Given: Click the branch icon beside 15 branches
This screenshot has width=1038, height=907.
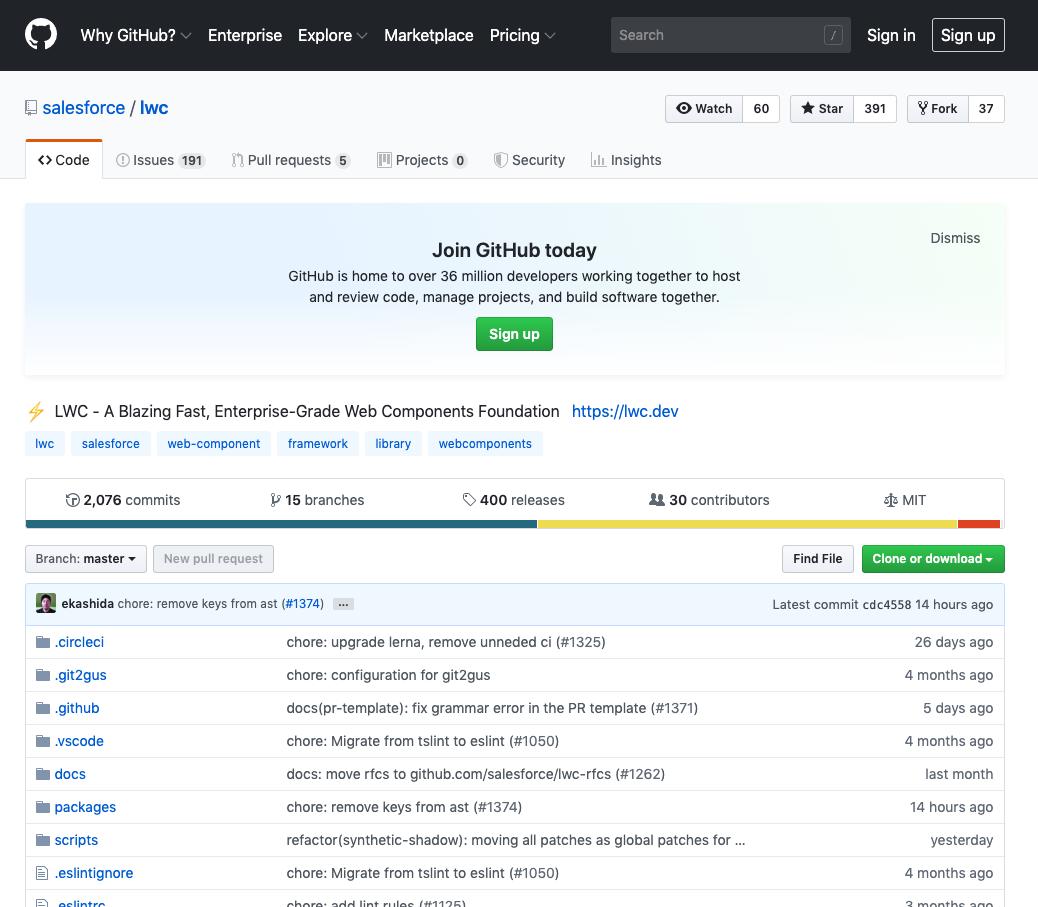Looking at the screenshot, I should click(276, 499).
